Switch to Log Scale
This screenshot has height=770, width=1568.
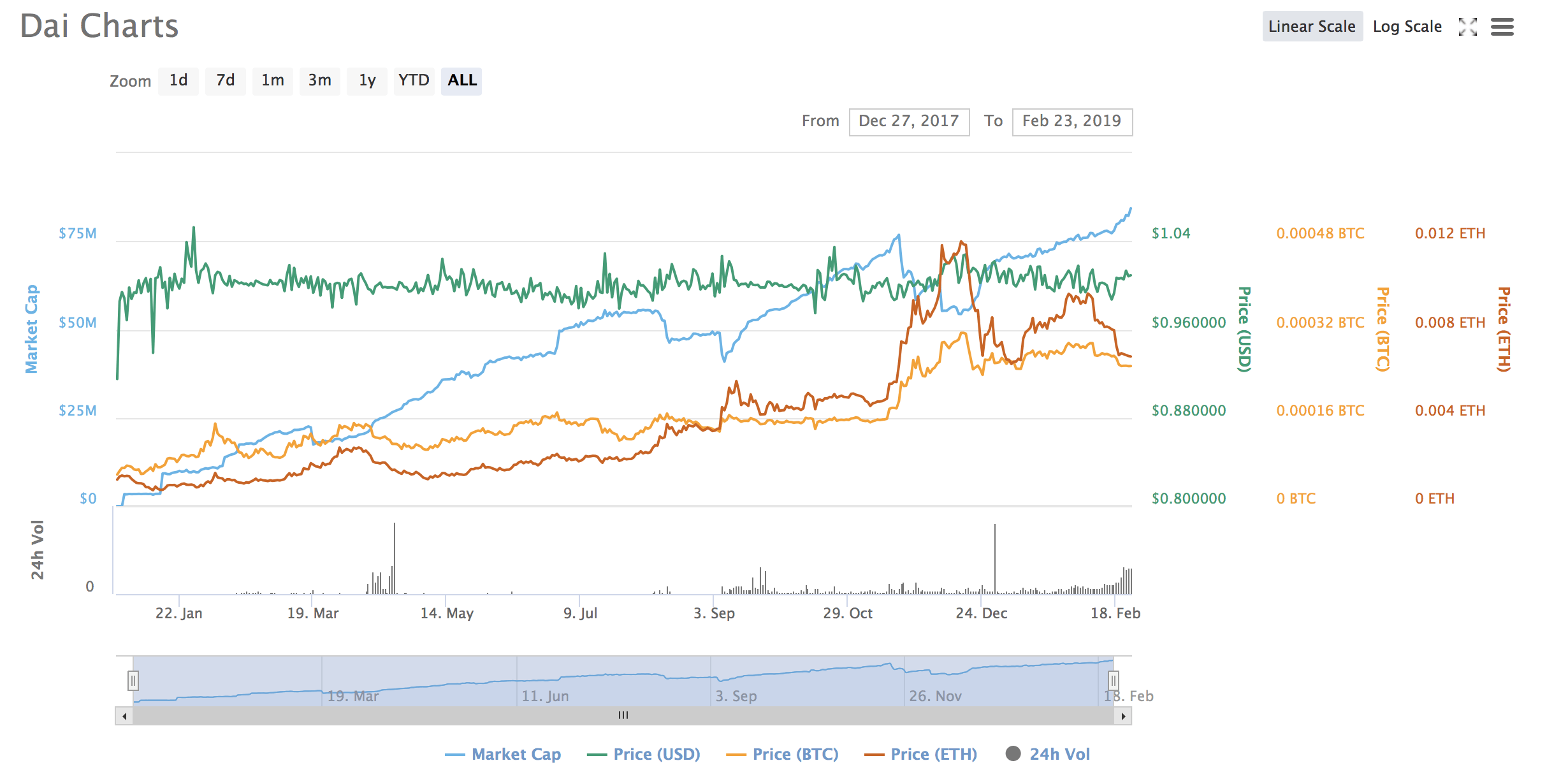pyautogui.click(x=1407, y=27)
